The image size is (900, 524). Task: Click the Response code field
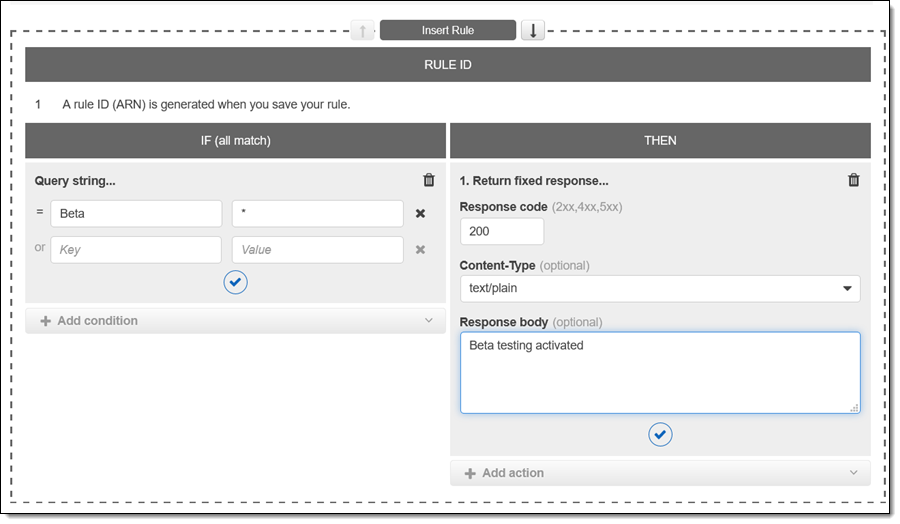pos(502,232)
